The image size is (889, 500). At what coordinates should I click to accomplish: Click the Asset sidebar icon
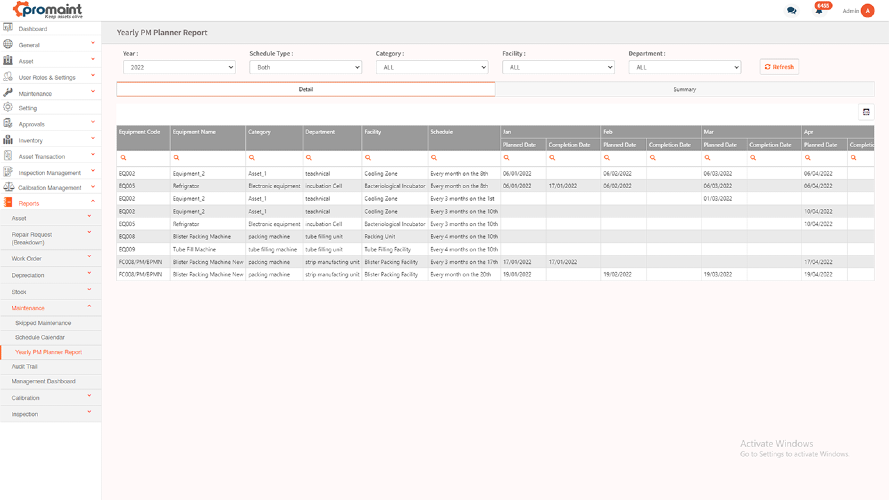pyautogui.click(x=8, y=60)
